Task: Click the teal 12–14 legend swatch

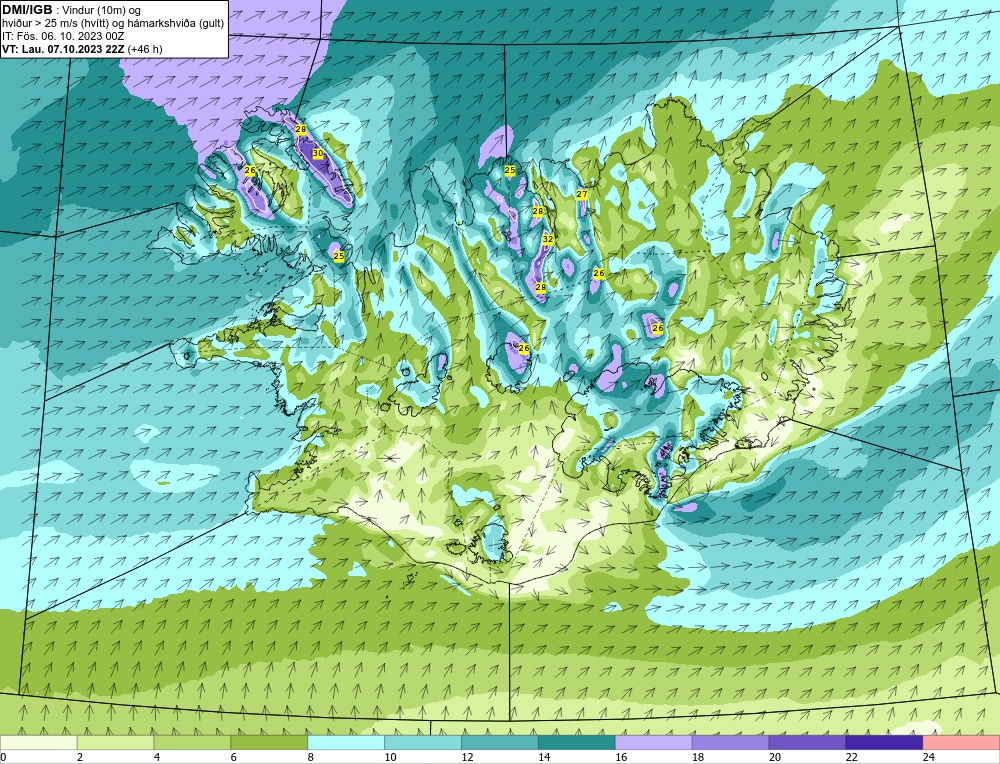Action: (x=499, y=742)
